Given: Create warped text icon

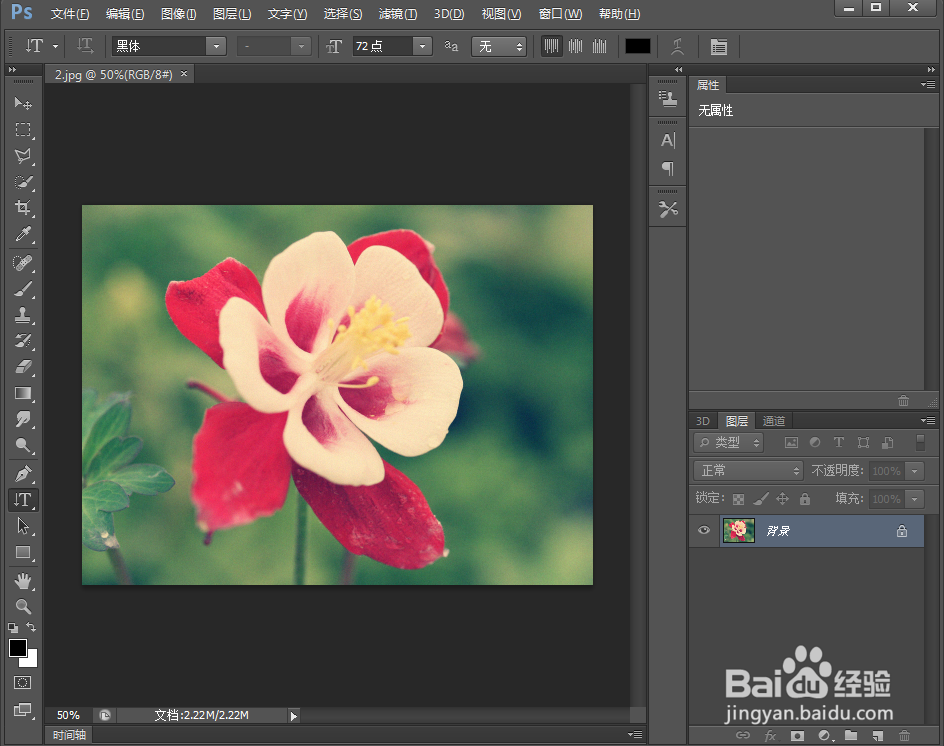Looking at the screenshot, I should pyautogui.click(x=678, y=46).
